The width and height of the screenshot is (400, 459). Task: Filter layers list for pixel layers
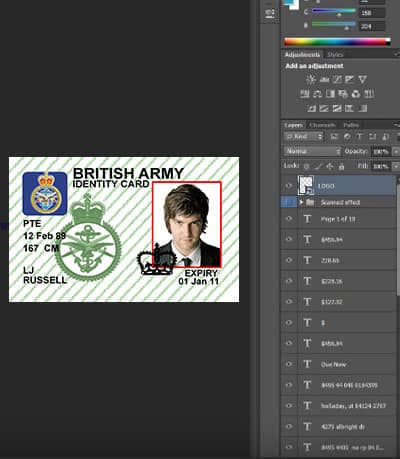click(x=334, y=136)
